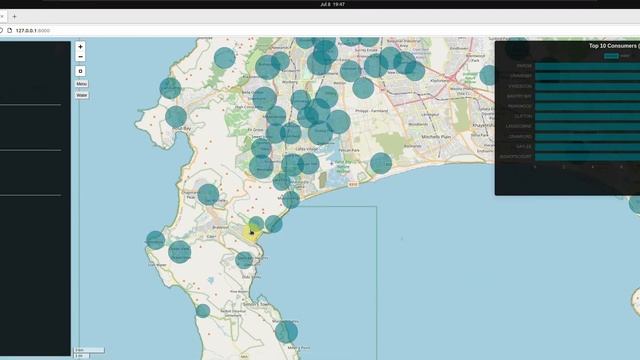Click the Top 10 Consumers chart title

click(613, 46)
